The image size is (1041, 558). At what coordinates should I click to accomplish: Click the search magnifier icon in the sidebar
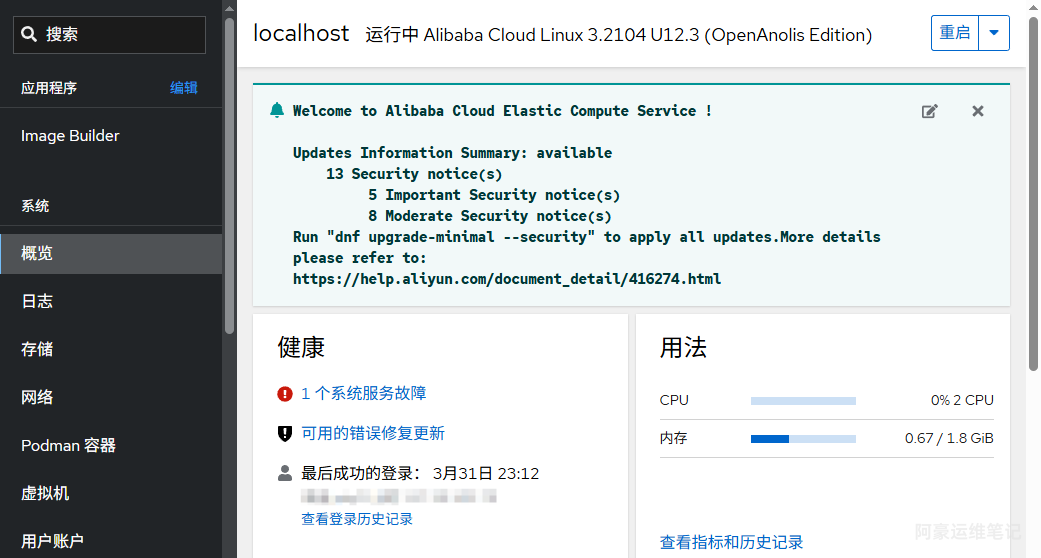(29, 35)
